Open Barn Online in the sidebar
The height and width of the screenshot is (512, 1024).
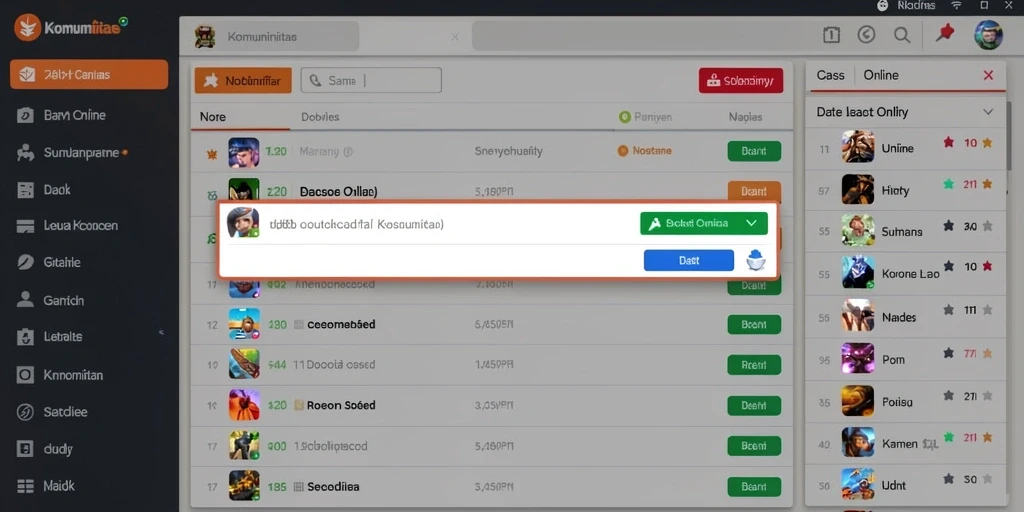(x=74, y=116)
